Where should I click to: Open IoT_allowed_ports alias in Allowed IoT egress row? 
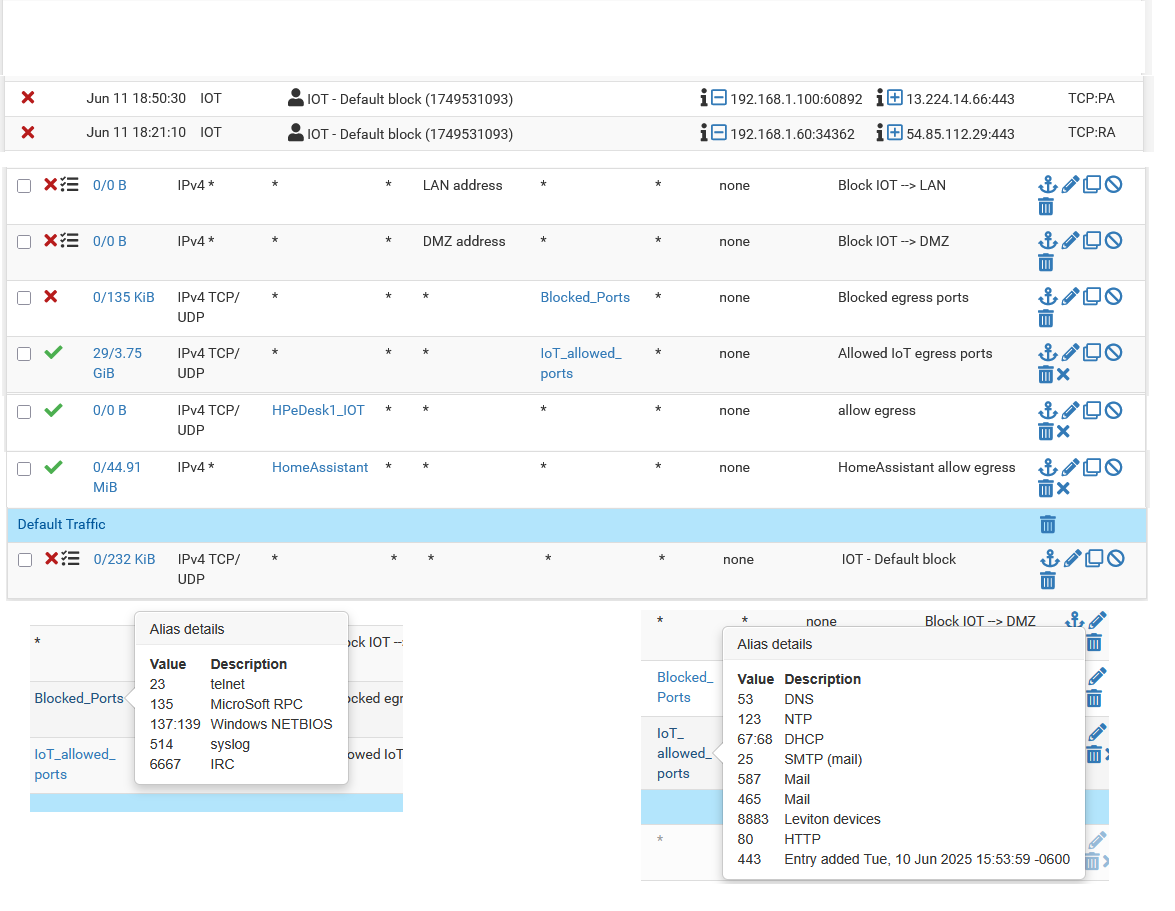tap(581, 363)
